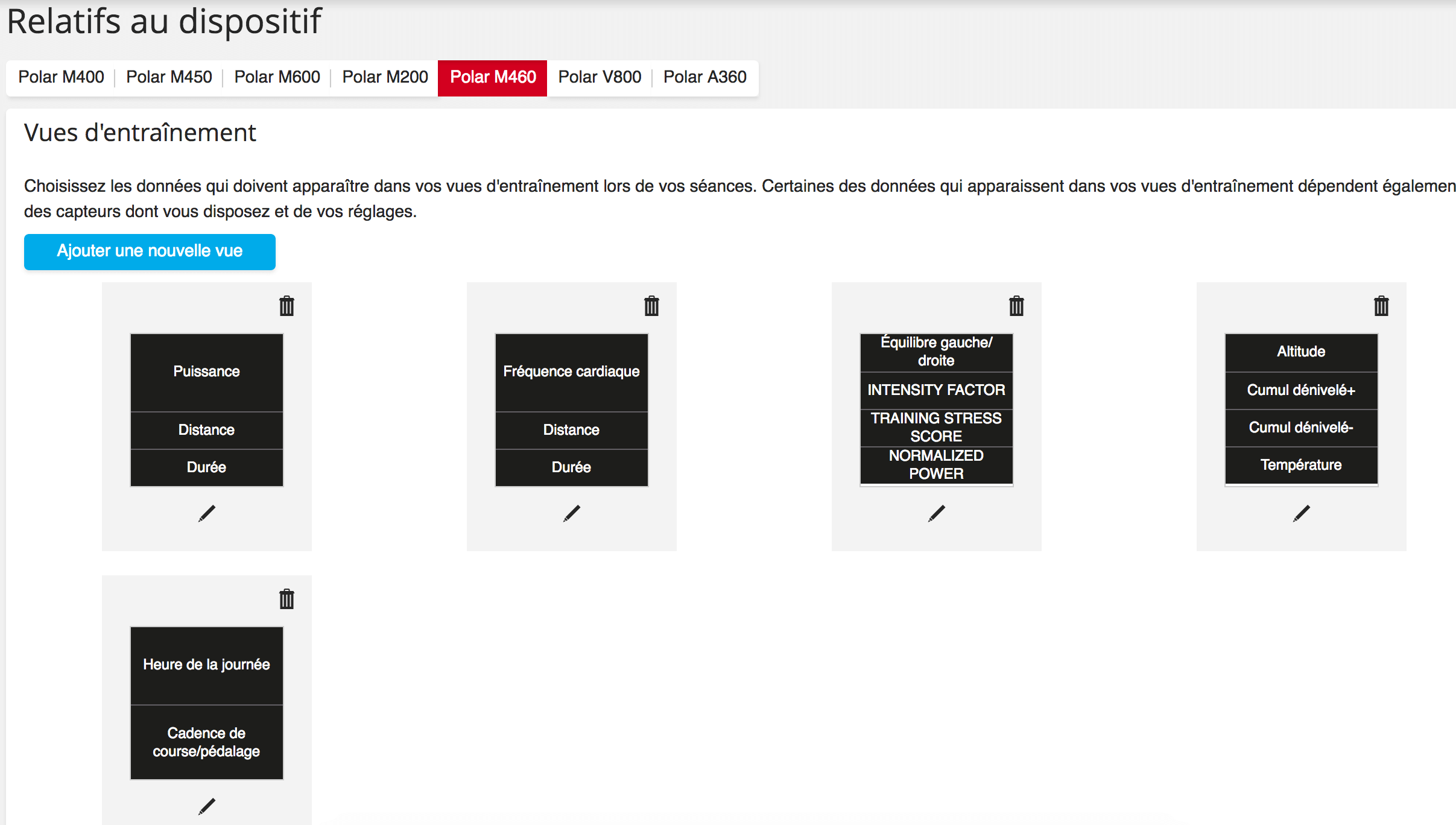Click the Relatifs au dispositif title
The width and height of the screenshot is (1456, 825).
(x=164, y=22)
